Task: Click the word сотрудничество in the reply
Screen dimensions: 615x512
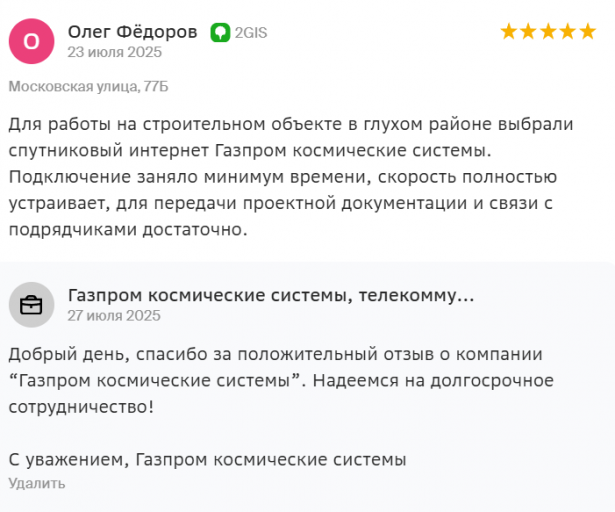Action: tap(81, 407)
